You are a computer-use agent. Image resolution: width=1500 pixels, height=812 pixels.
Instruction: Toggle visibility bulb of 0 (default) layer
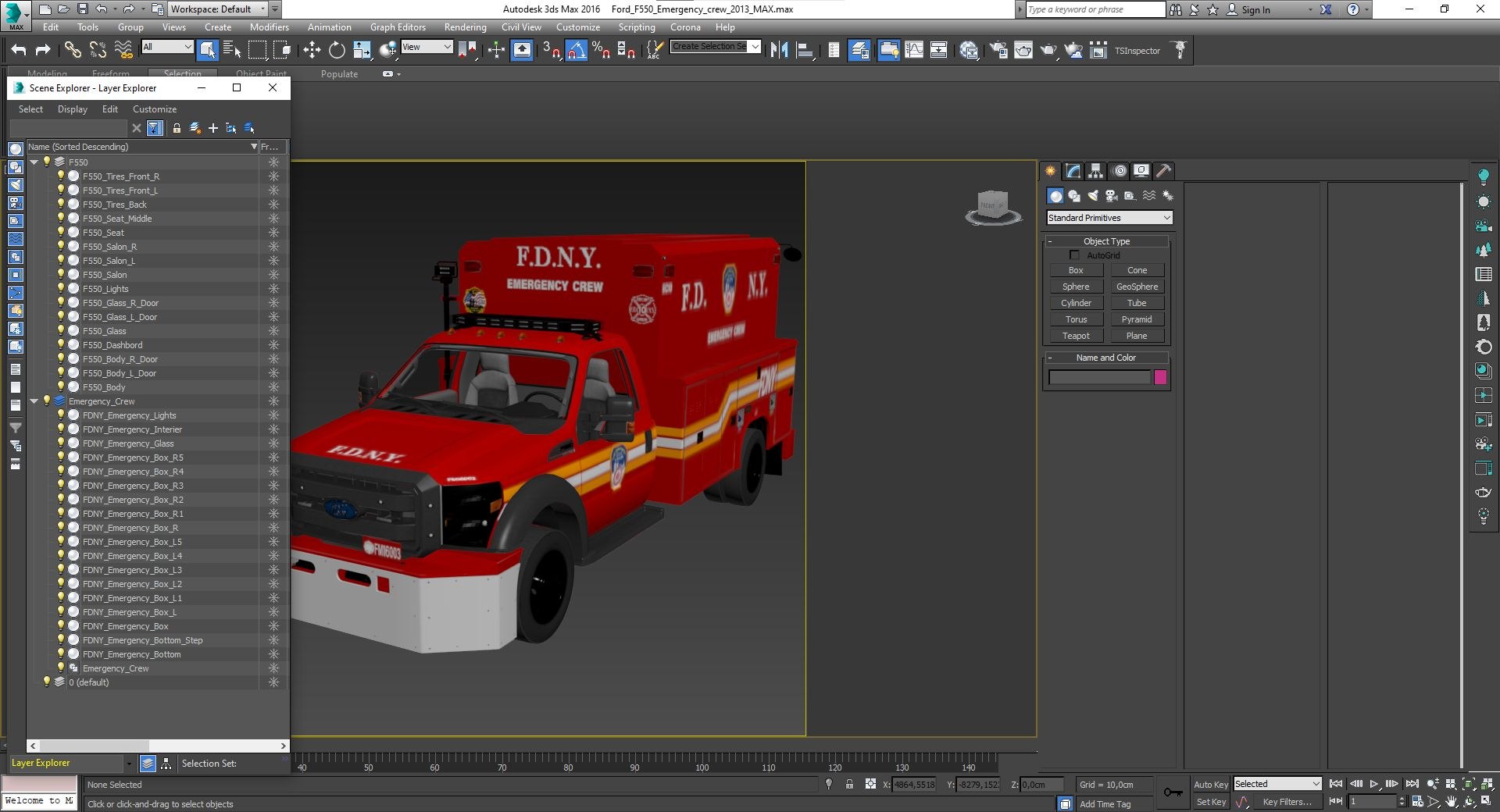pos(46,682)
